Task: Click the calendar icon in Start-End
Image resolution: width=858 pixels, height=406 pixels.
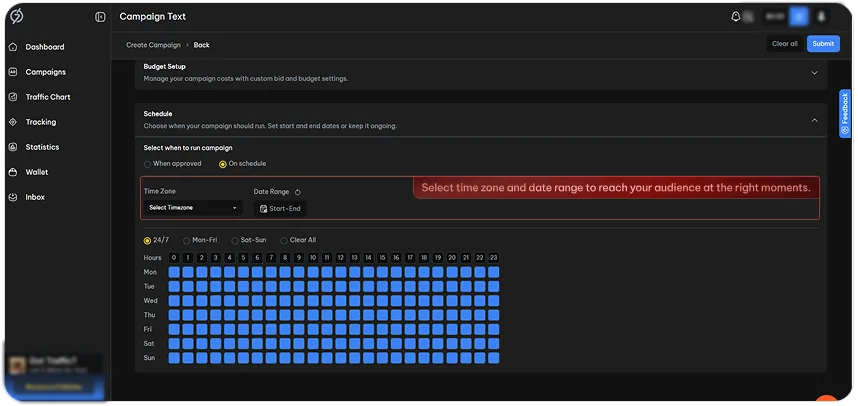Action: pyautogui.click(x=263, y=208)
